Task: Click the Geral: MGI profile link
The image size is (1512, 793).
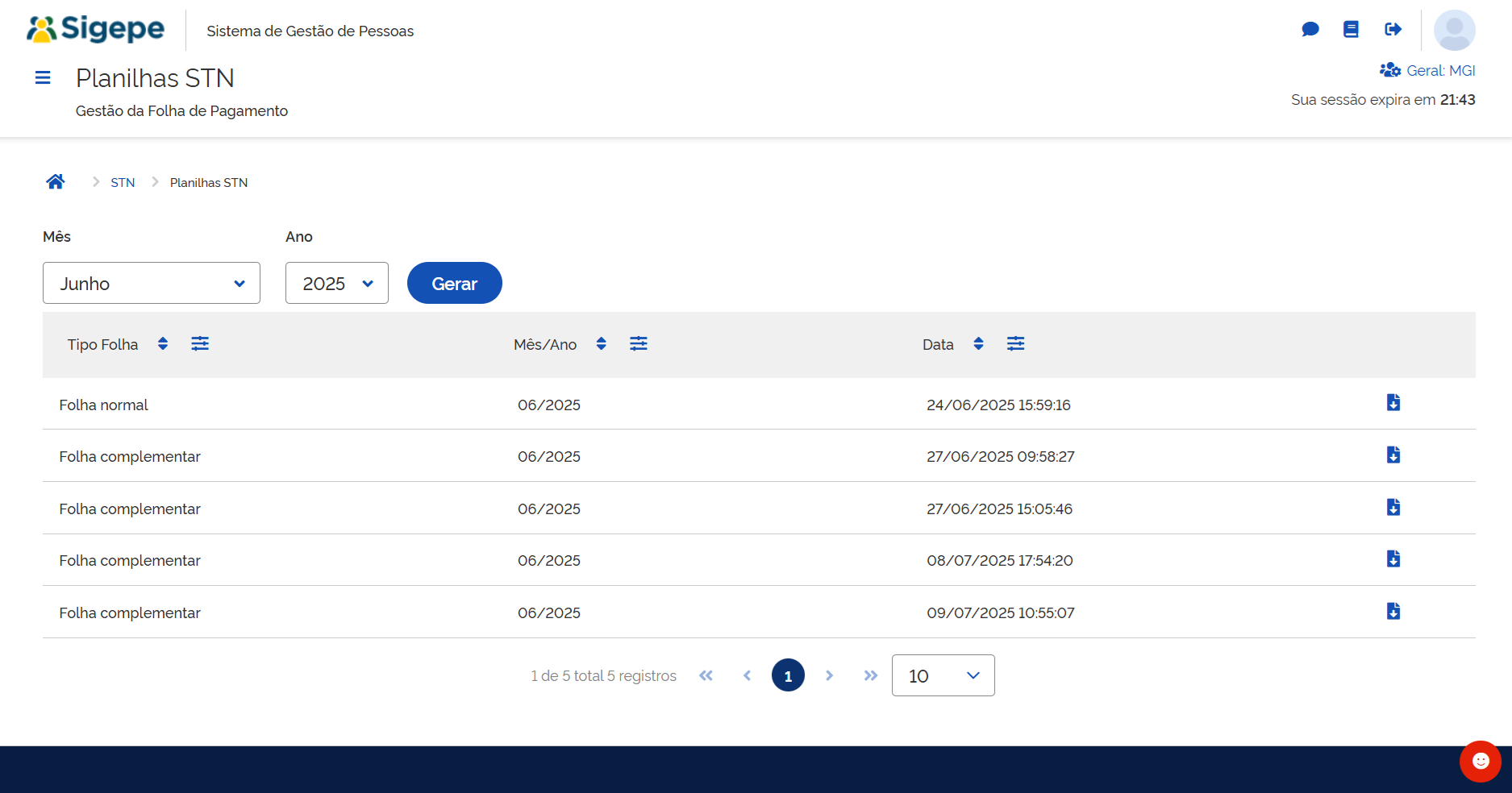Action: coord(1428,71)
